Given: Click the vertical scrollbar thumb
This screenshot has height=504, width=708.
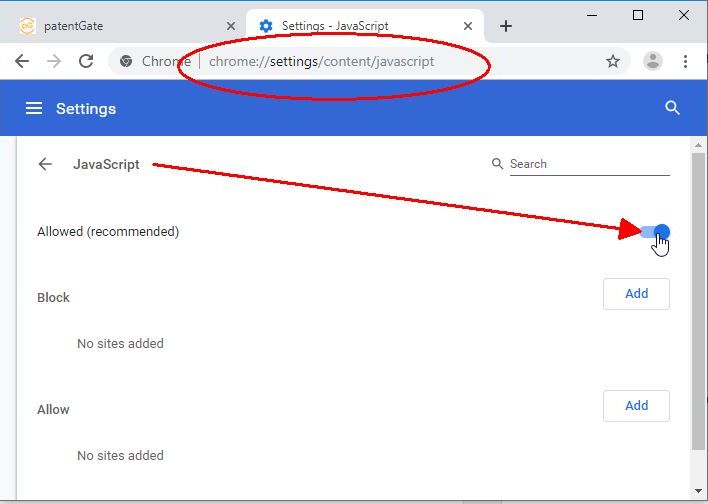Looking at the screenshot, I should click(x=699, y=301).
